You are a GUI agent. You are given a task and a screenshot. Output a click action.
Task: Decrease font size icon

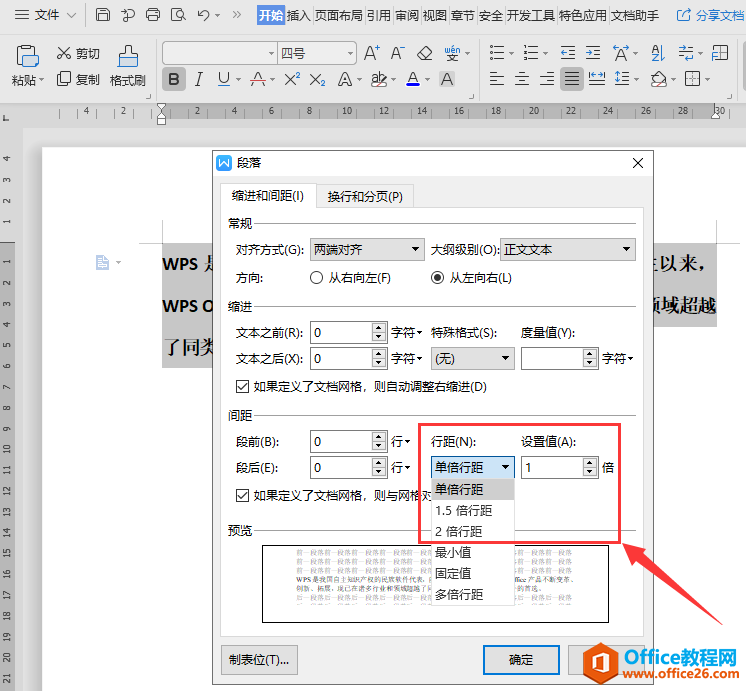[397, 53]
